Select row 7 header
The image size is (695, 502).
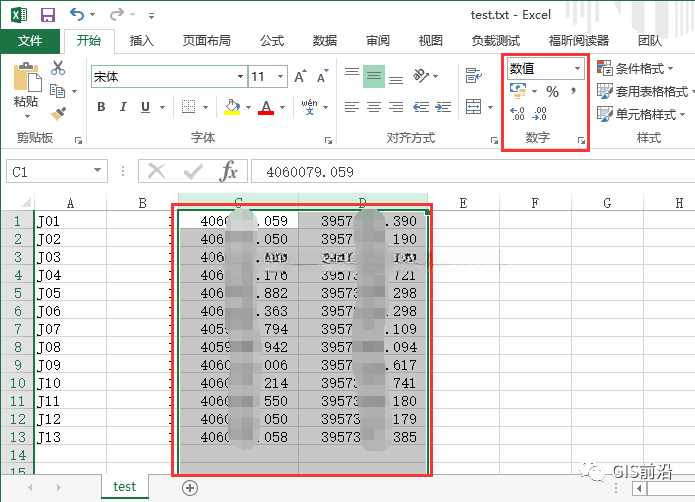tap(17, 329)
